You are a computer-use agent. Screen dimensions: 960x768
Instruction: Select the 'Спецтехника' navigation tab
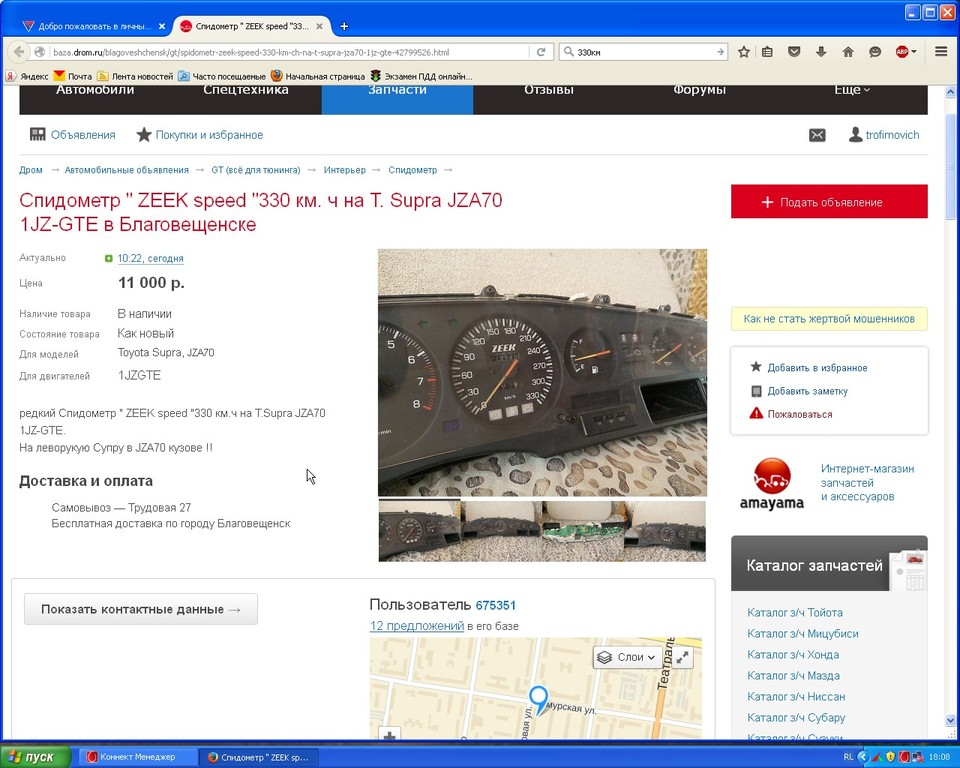click(246, 91)
